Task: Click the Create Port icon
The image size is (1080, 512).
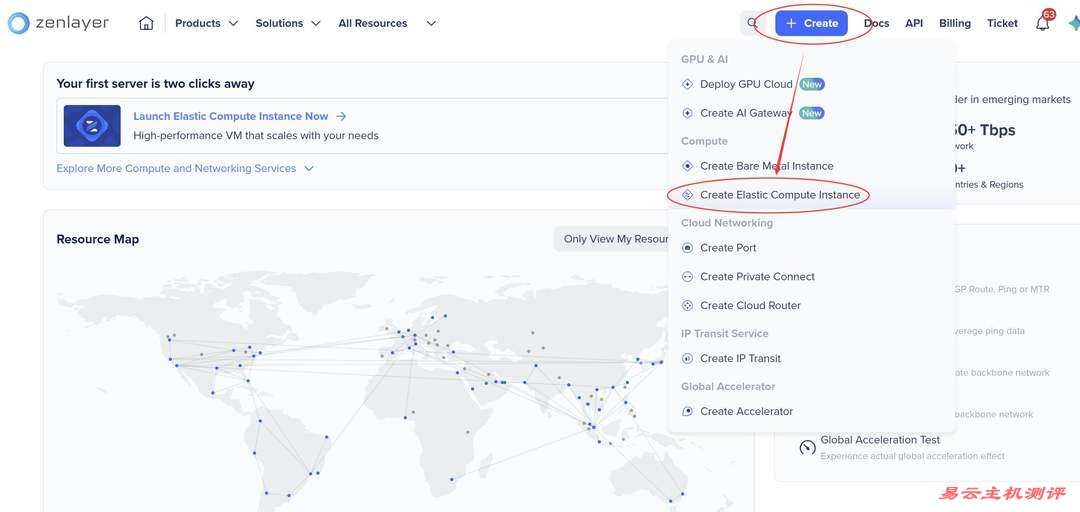Action: 687,248
